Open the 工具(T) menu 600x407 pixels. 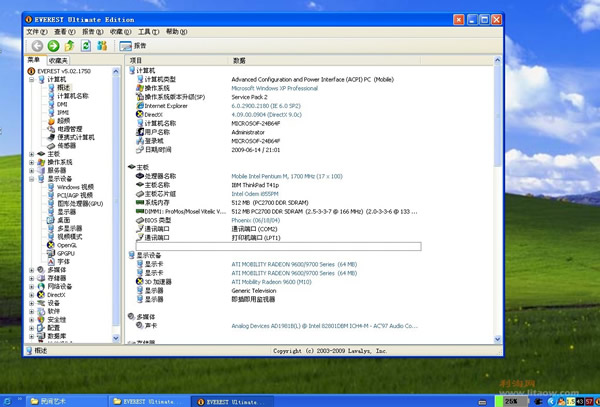pos(148,32)
